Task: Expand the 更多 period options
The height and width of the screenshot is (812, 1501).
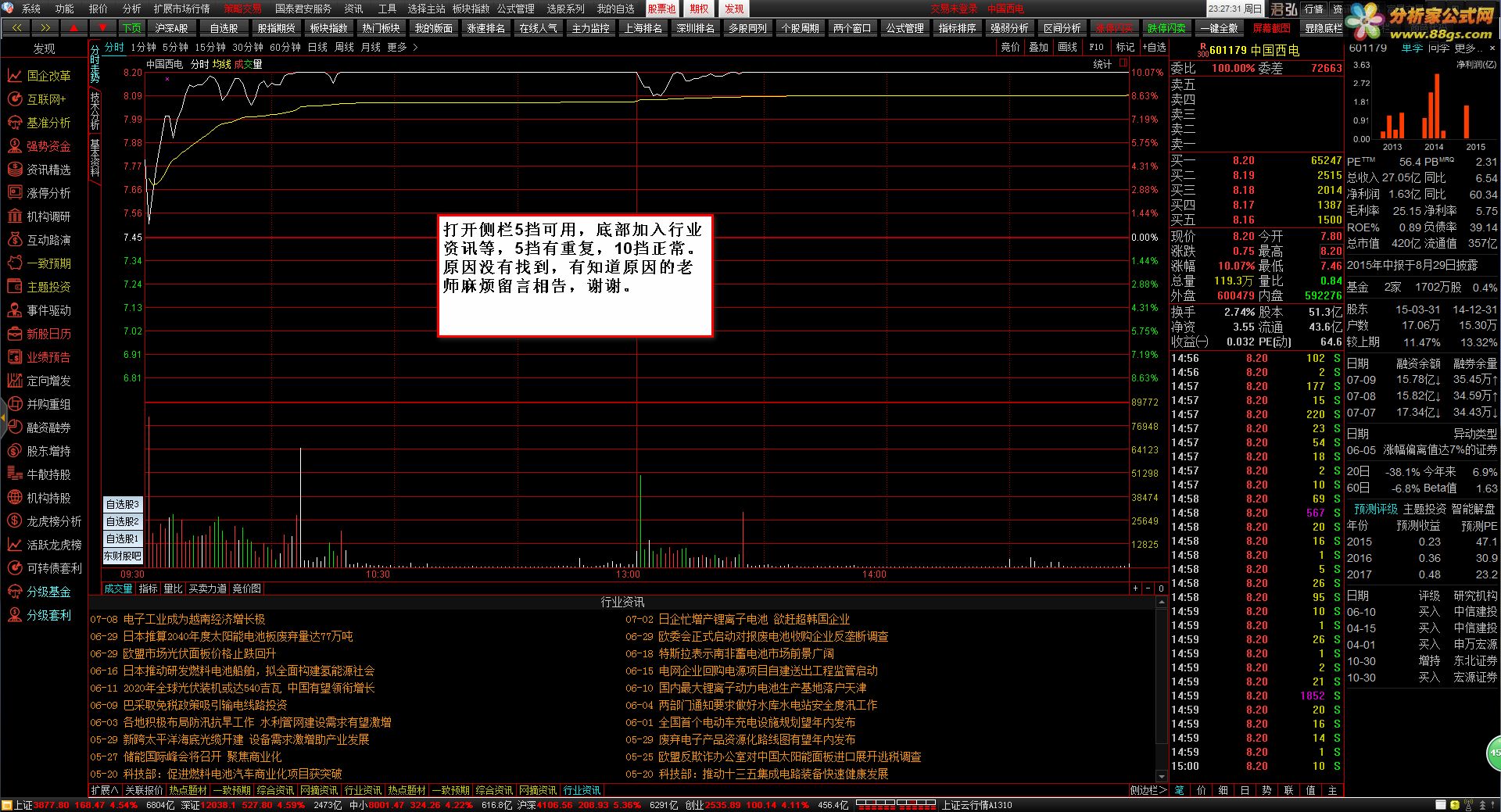Action: 403,48
